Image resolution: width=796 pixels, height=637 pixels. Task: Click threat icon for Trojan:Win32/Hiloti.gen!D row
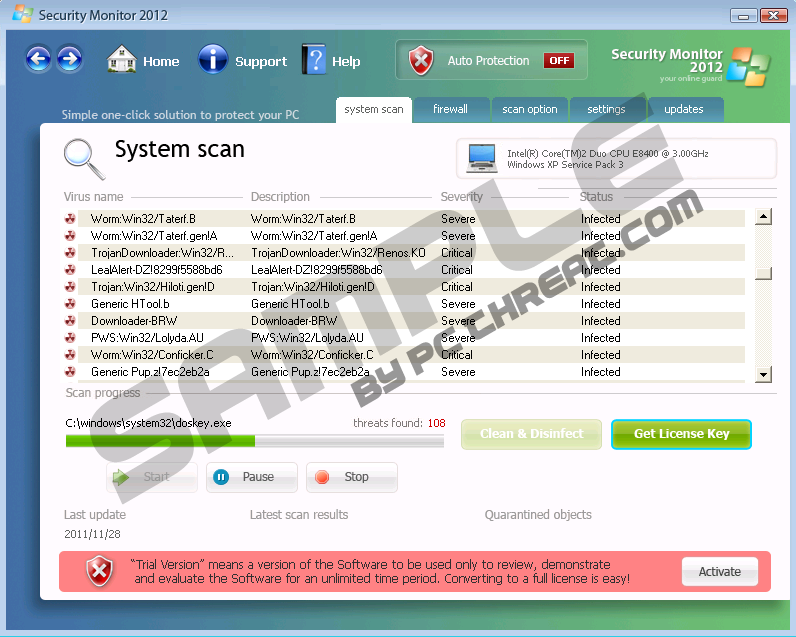pyautogui.click(x=70, y=287)
